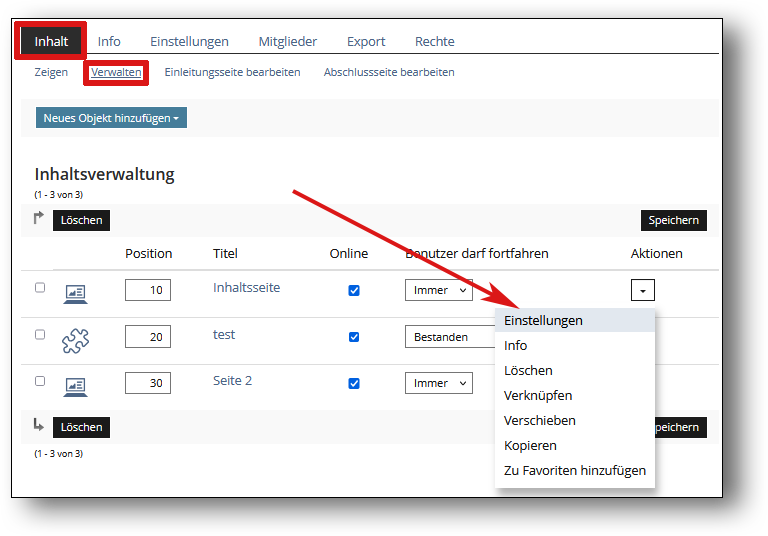Click the Inhaltsseite content page icon

click(75, 292)
